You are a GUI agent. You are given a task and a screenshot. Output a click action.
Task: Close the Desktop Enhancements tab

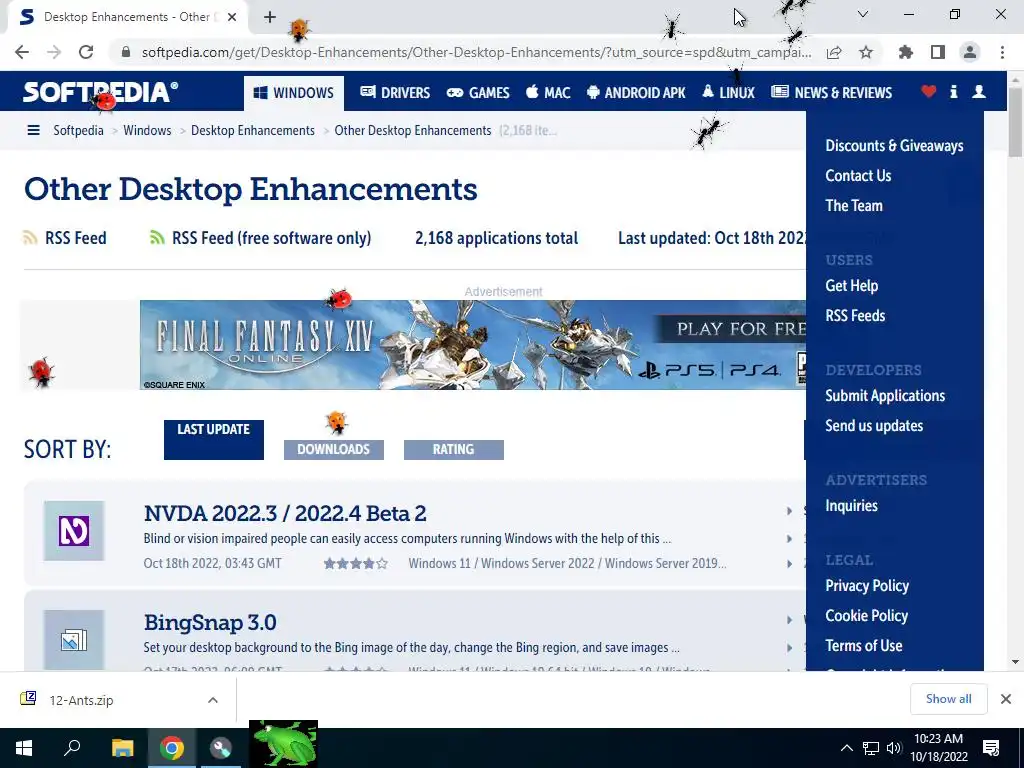click(232, 17)
